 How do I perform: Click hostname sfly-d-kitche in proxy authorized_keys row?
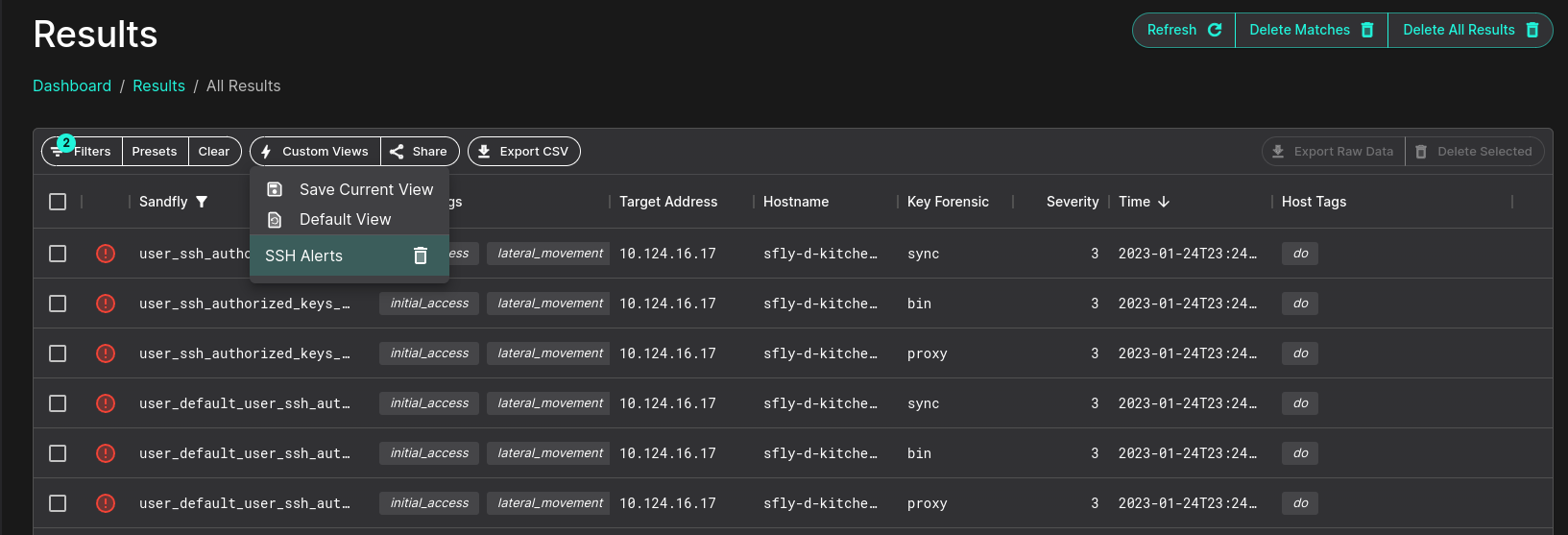(820, 353)
